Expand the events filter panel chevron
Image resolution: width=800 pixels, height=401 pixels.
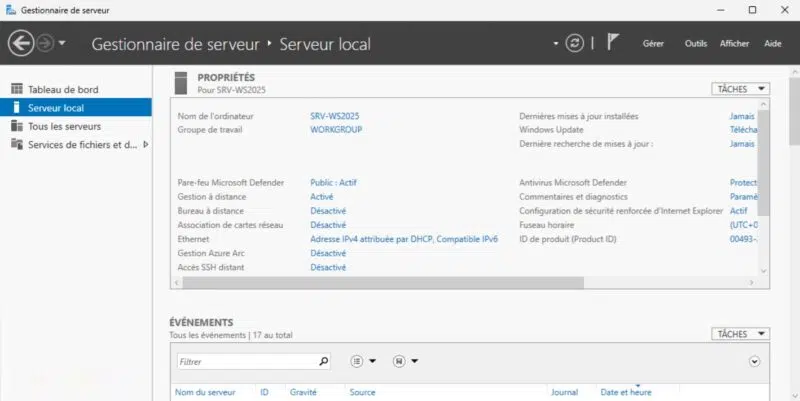click(x=754, y=361)
